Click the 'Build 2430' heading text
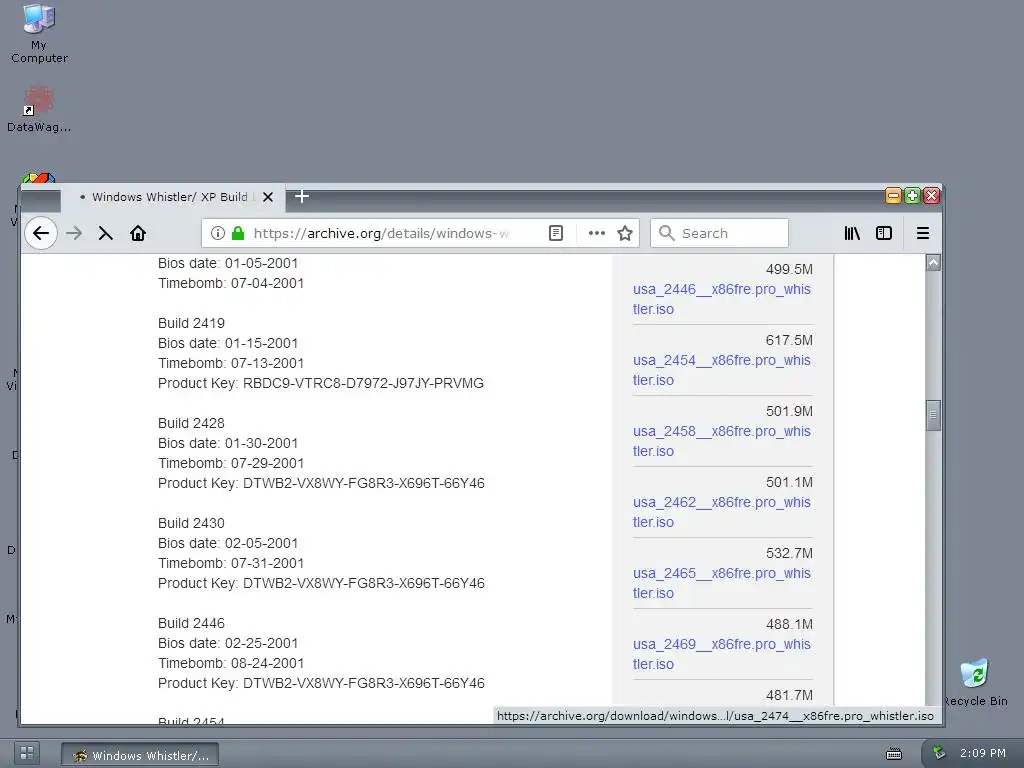1024x768 pixels. click(x=191, y=523)
